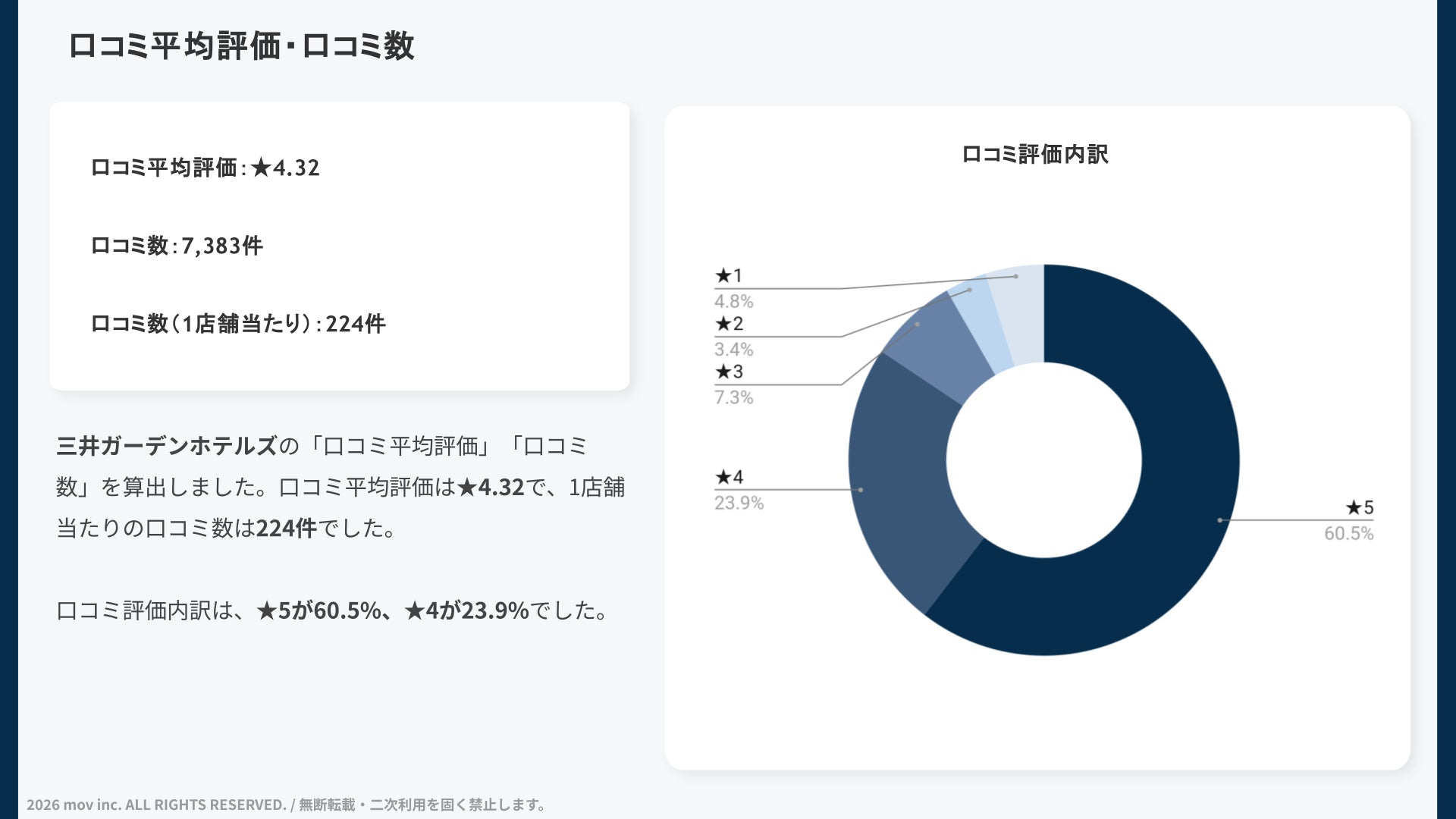Select the ★4 legend label
Viewport: 1456px width, 819px height.
[x=729, y=477]
